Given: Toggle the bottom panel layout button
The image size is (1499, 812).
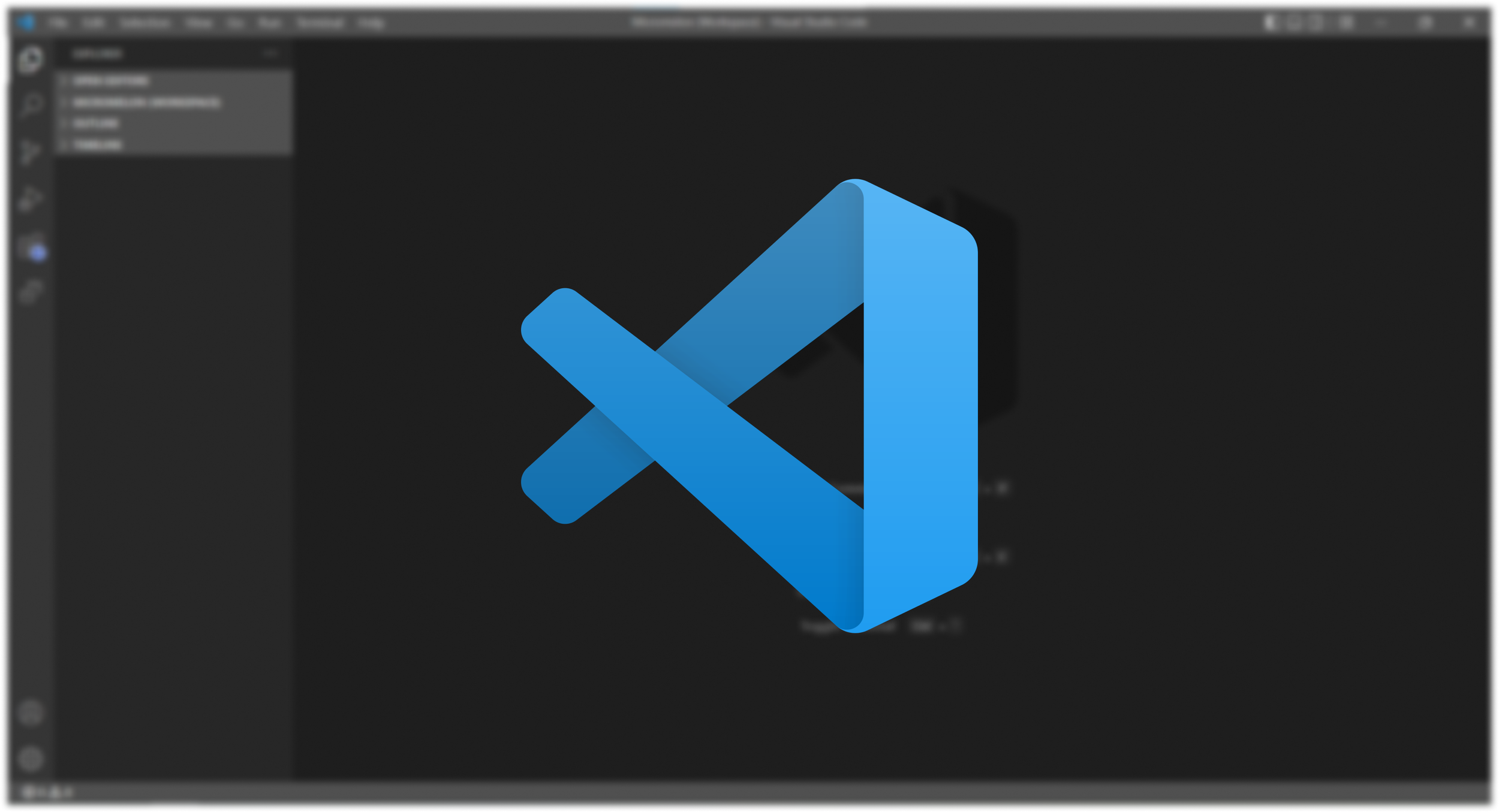Looking at the screenshot, I should pyautogui.click(x=1294, y=23).
